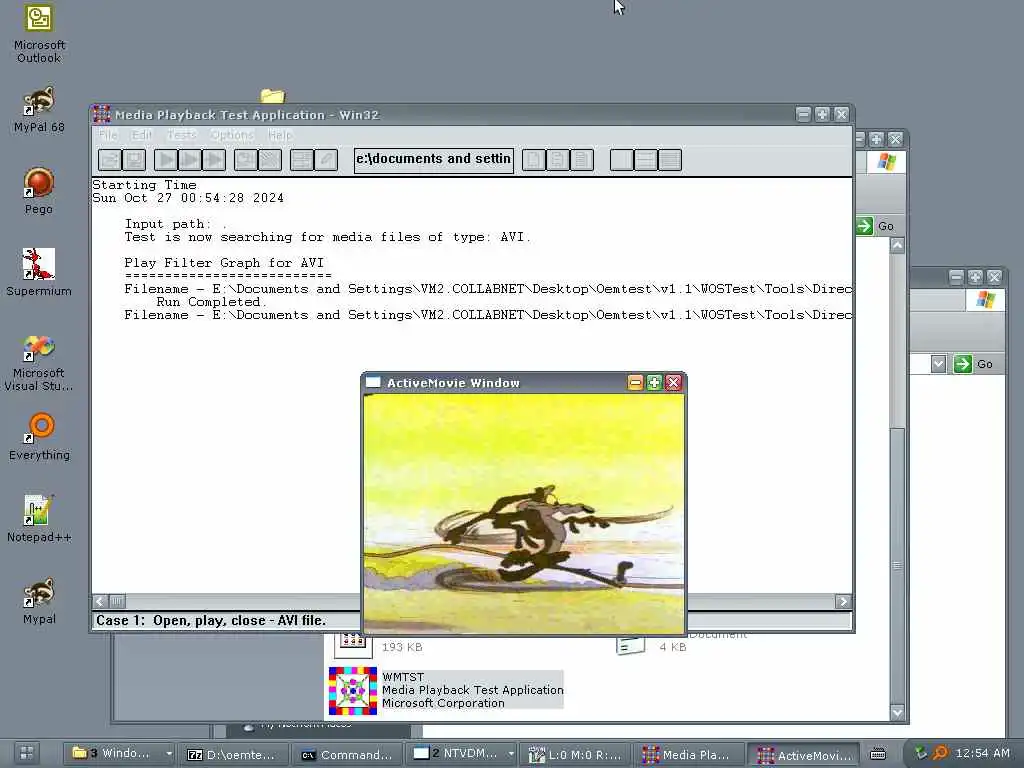This screenshot has width=1024, height=768.
Task: Click the leftmost play-arrow toolbar button
Action: coord(166,160)
